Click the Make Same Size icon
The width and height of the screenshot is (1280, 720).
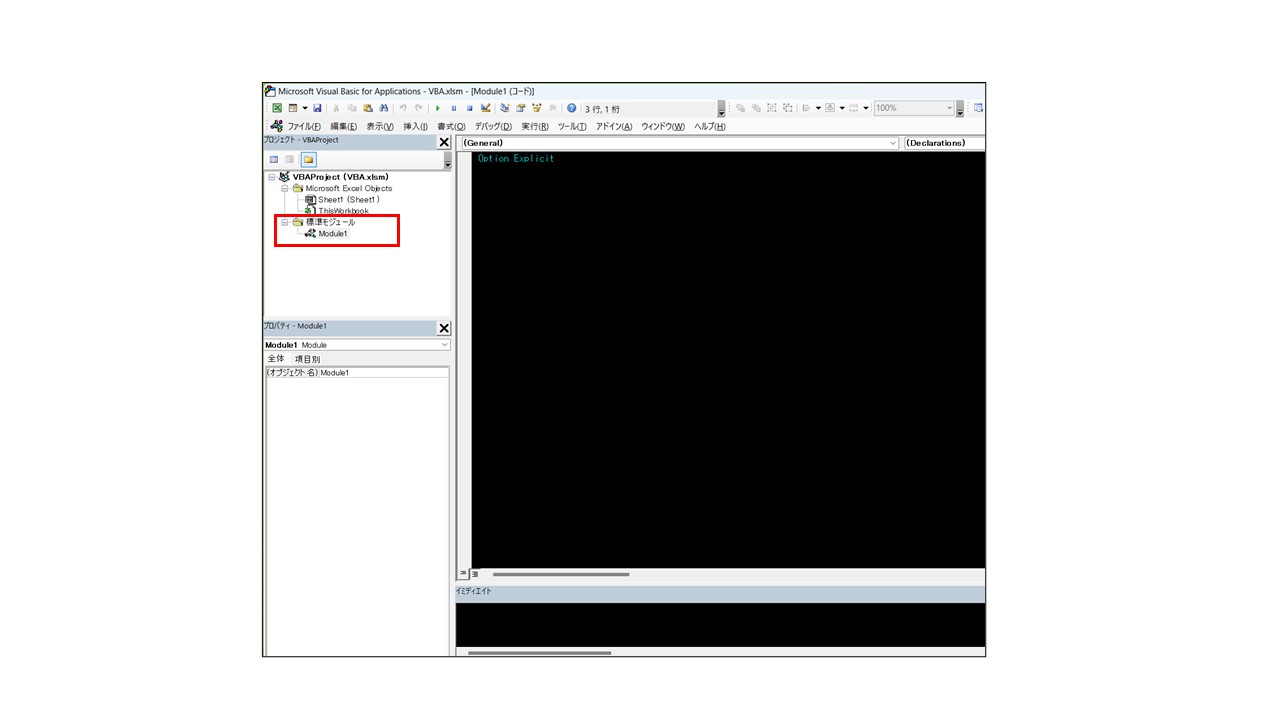854,108
